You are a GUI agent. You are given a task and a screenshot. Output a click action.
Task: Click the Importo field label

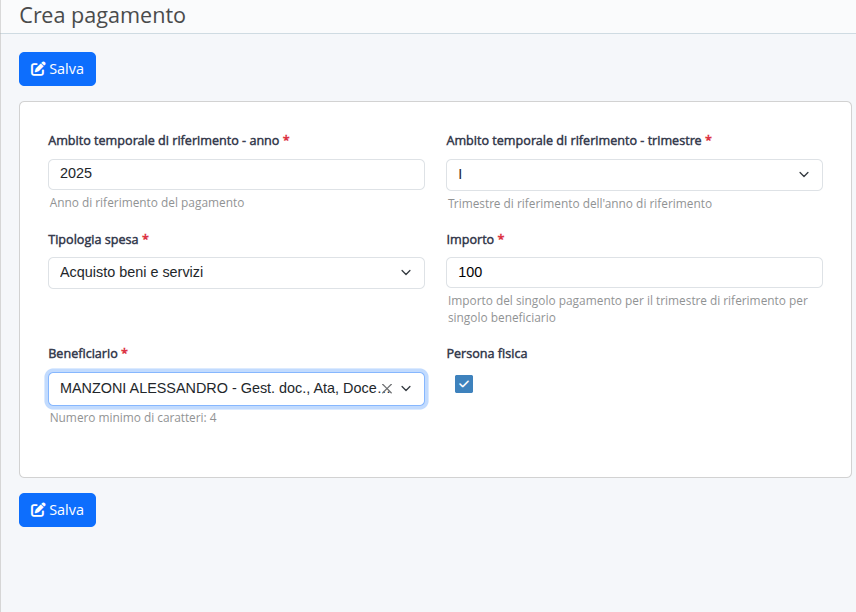(x=470, y=240)
